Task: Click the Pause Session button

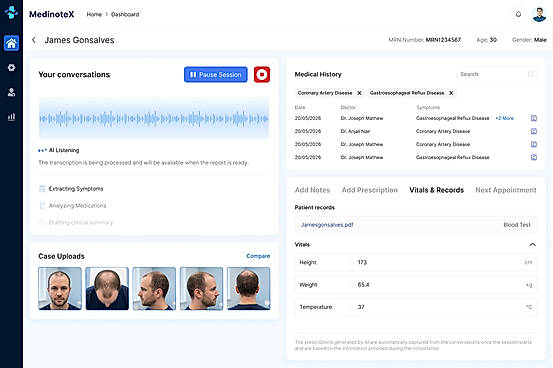Action: (215, 74)
